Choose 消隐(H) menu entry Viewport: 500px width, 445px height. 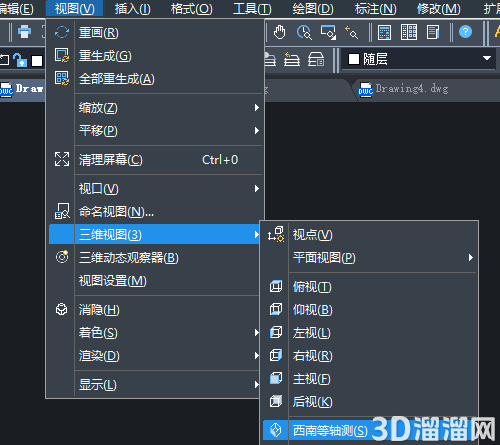[155, 310]
